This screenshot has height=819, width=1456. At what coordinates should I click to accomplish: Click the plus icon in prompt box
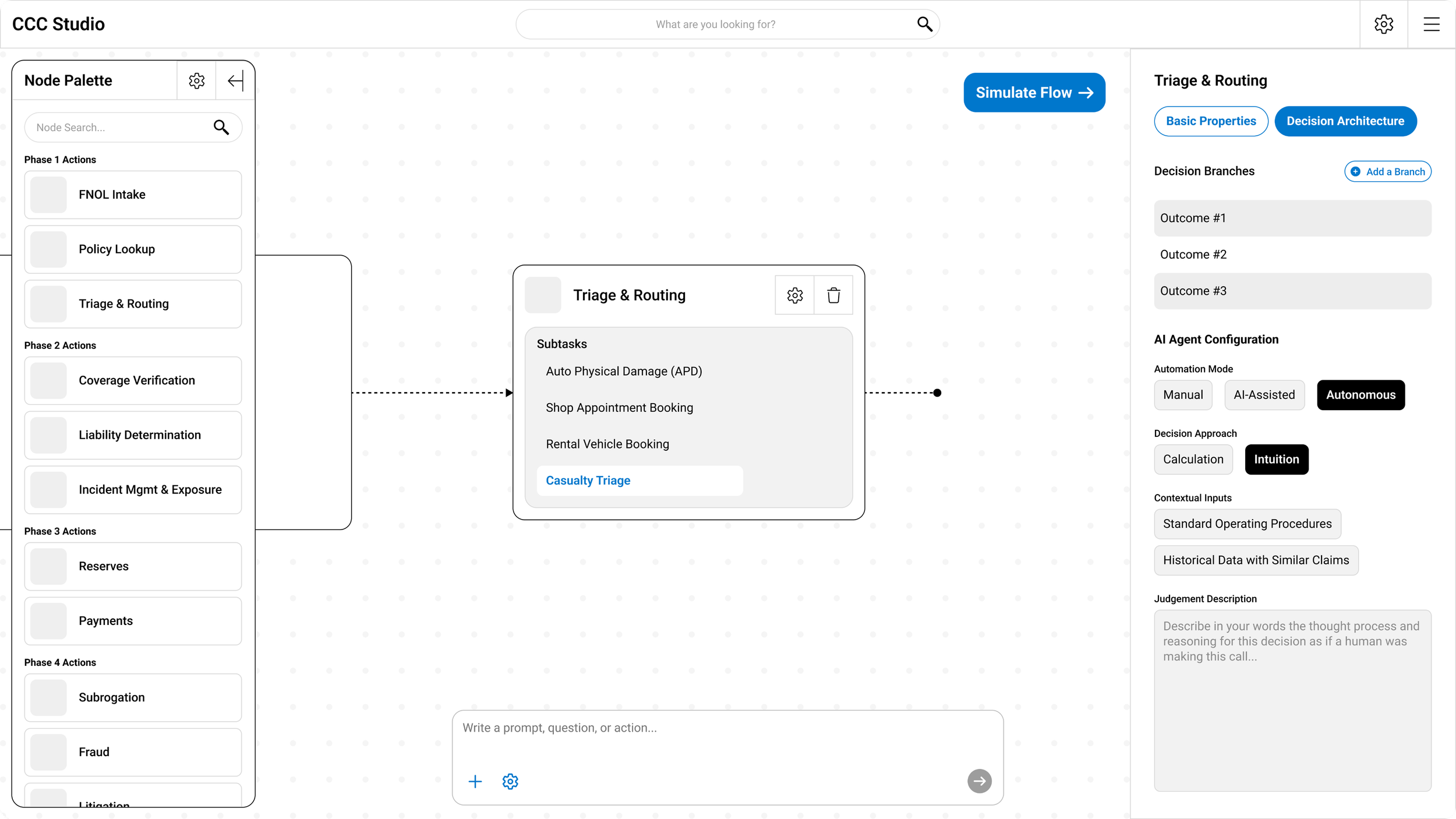[x=475, y=781]
